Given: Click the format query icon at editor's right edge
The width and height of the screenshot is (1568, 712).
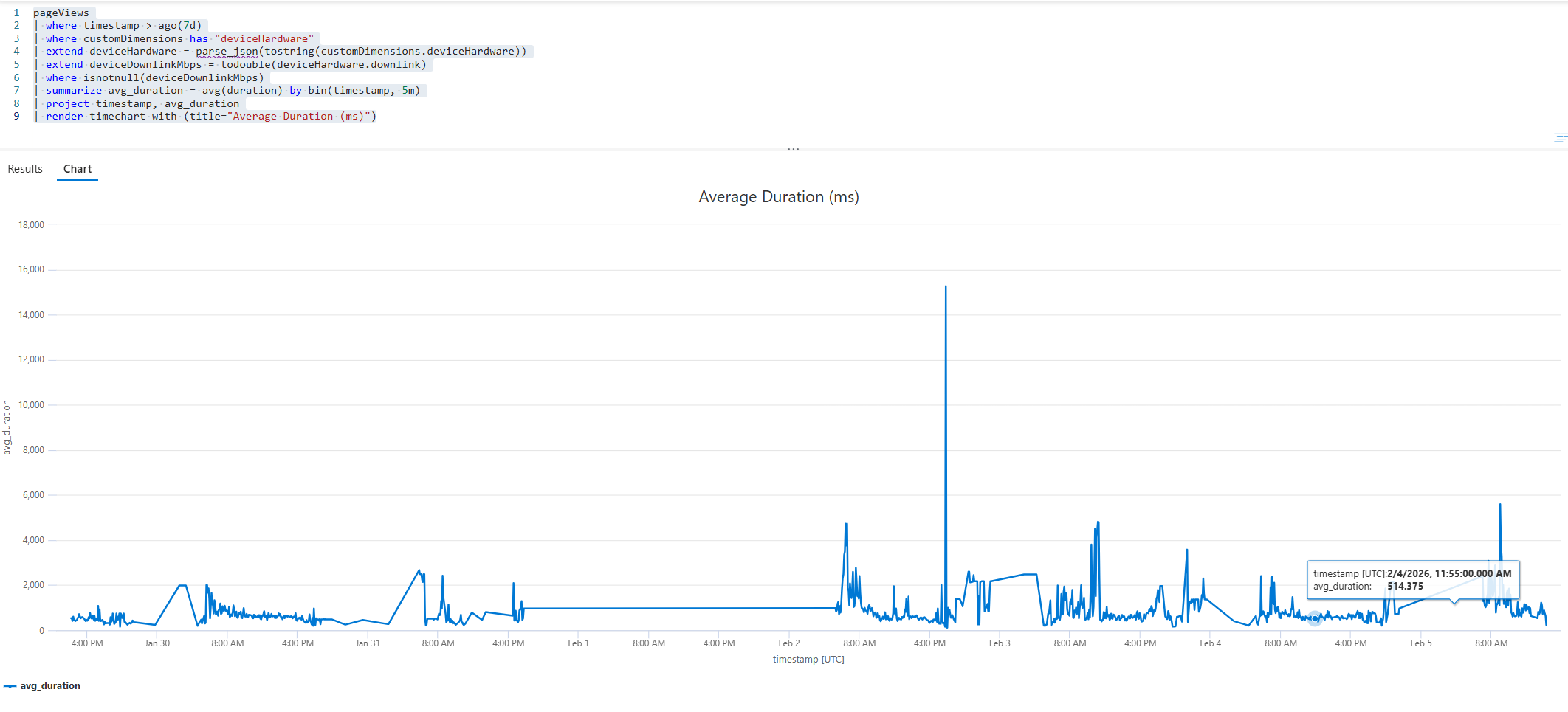Looking at the screenshot, I should tap(1560, 138).
